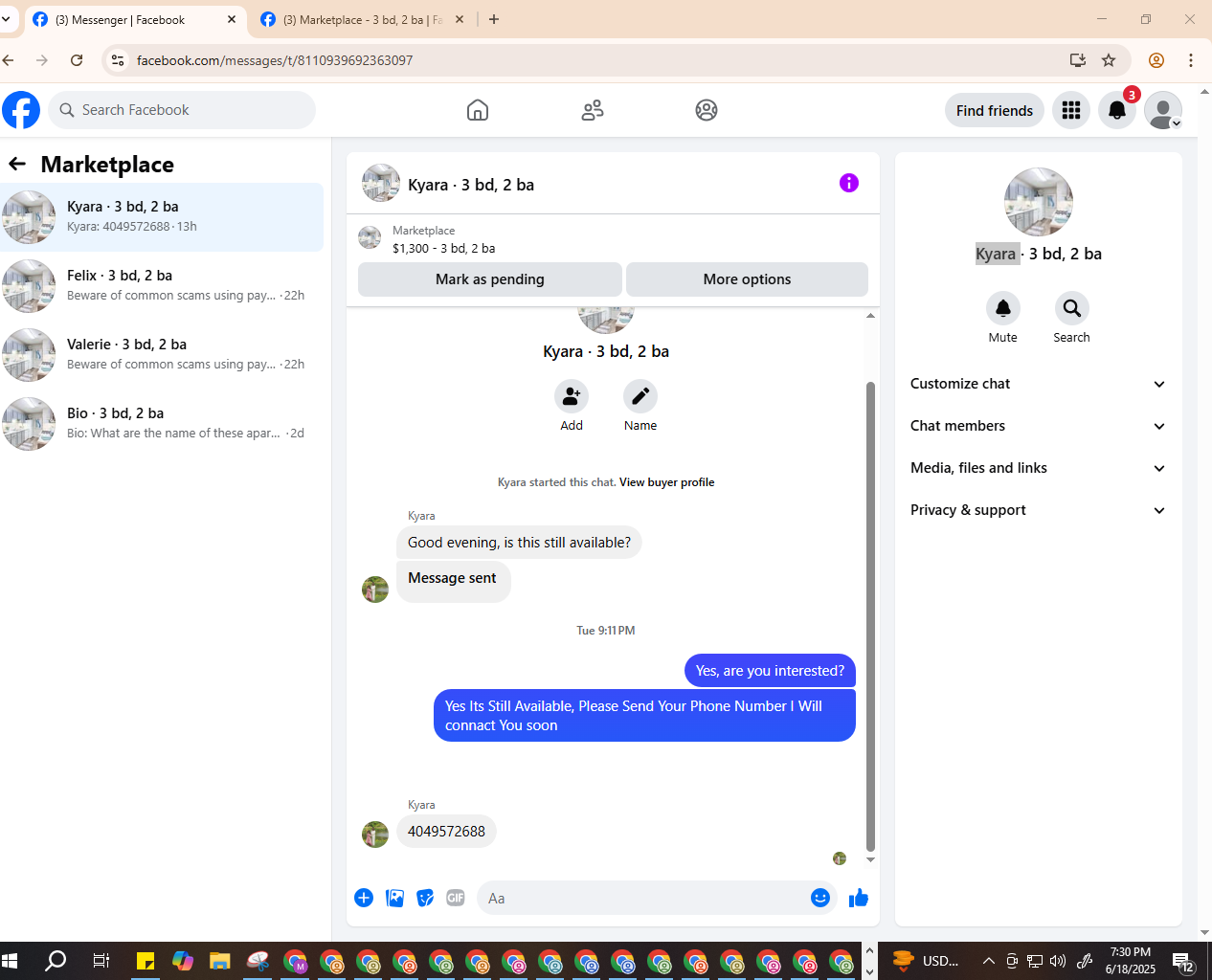
Task: Open the Kyara · 3 bd, 2 ba conversation
Action: click(x=162, y=217)
